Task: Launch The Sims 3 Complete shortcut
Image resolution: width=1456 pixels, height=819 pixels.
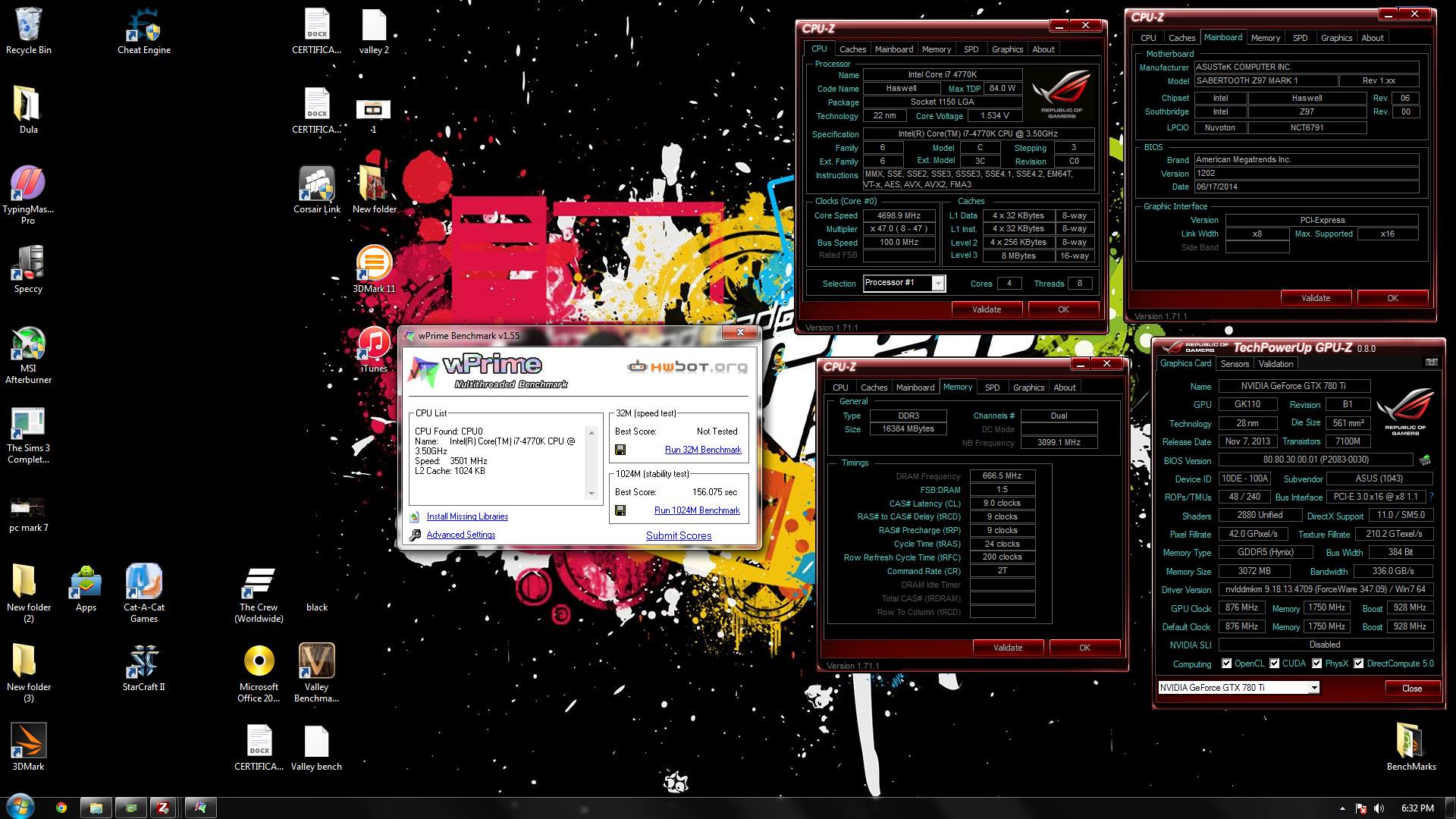Action: pos(28,435)
